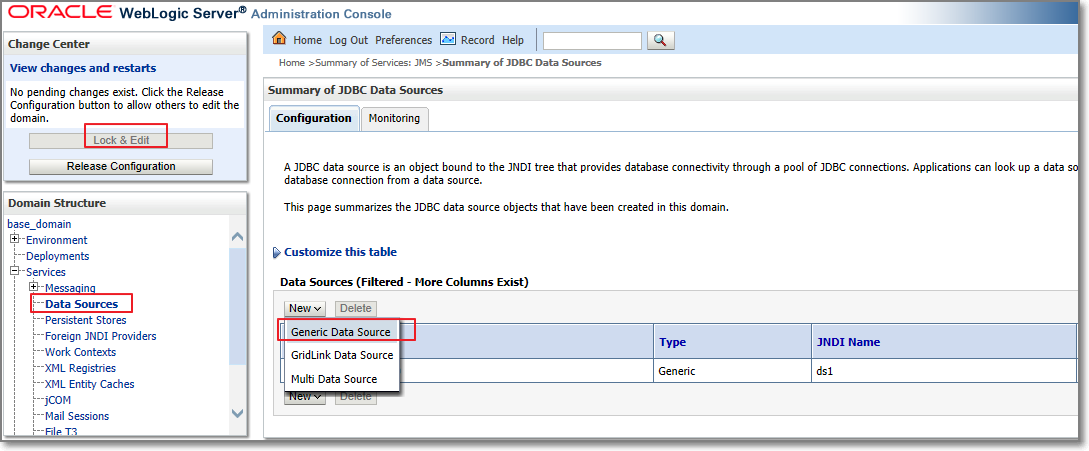Select Data Sources in Domain Structure tree

(81, 304)
